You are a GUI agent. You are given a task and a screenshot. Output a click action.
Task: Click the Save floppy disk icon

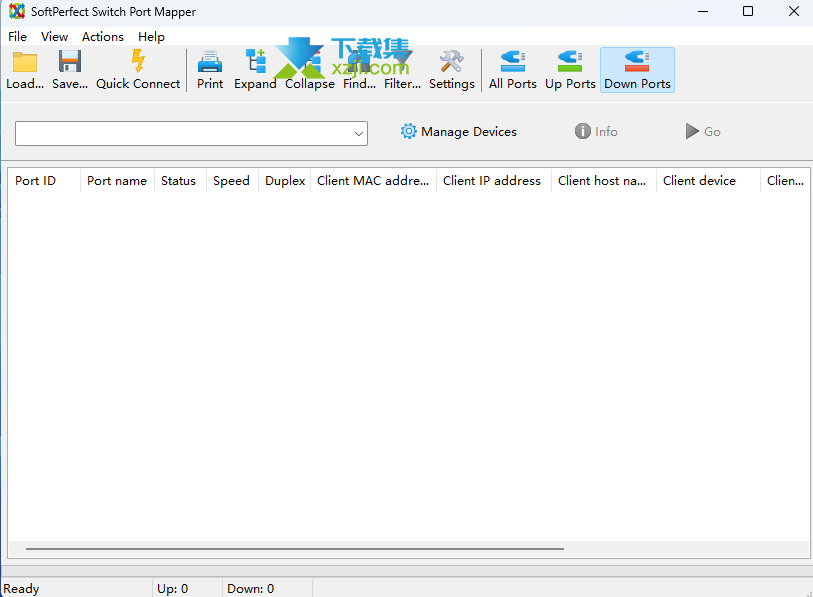[x=69, y=62]
